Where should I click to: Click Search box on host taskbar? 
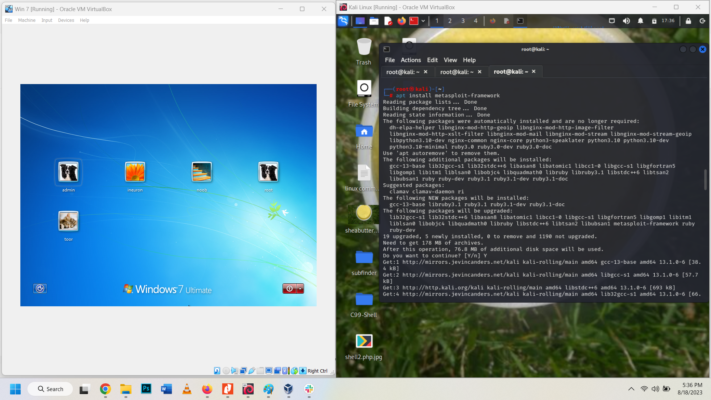click(x=50, y=389)
